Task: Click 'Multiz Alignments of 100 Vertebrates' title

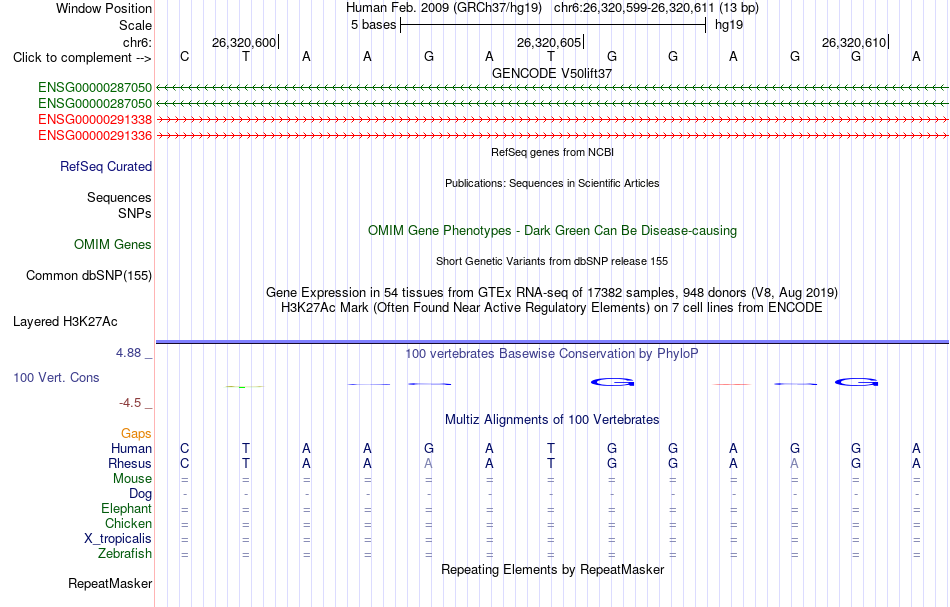Action: [552, 420]
